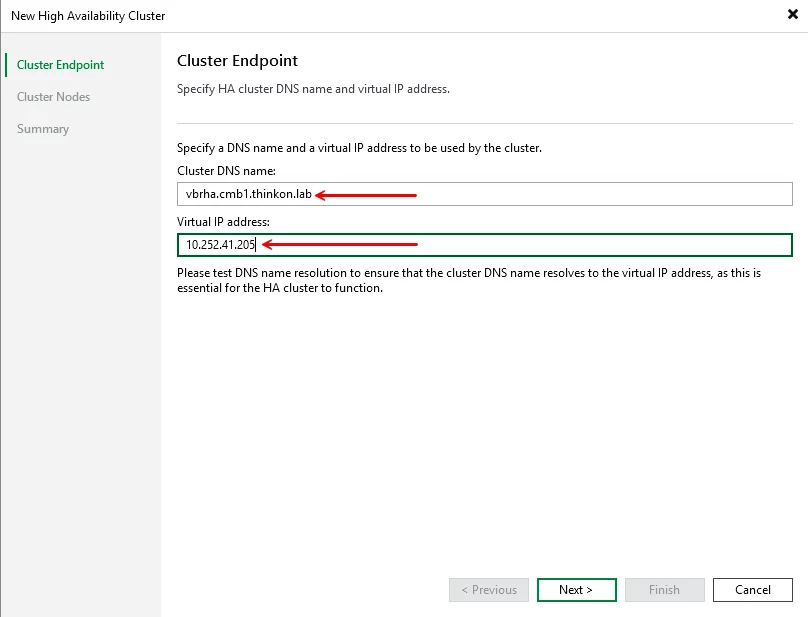Click the "Virtual IP address:" label
Image resolution: width=808 pixels, height=617 pixels.
coord(224,221)
